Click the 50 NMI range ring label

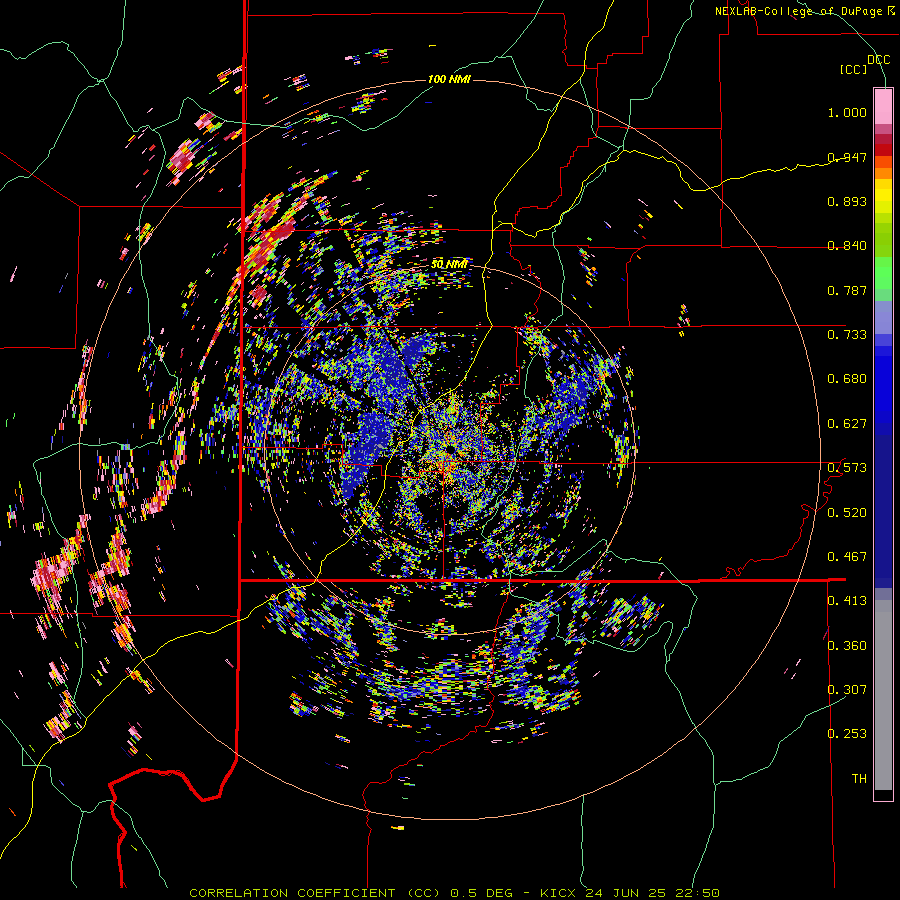pyautogui.click(x=449, y=265)
